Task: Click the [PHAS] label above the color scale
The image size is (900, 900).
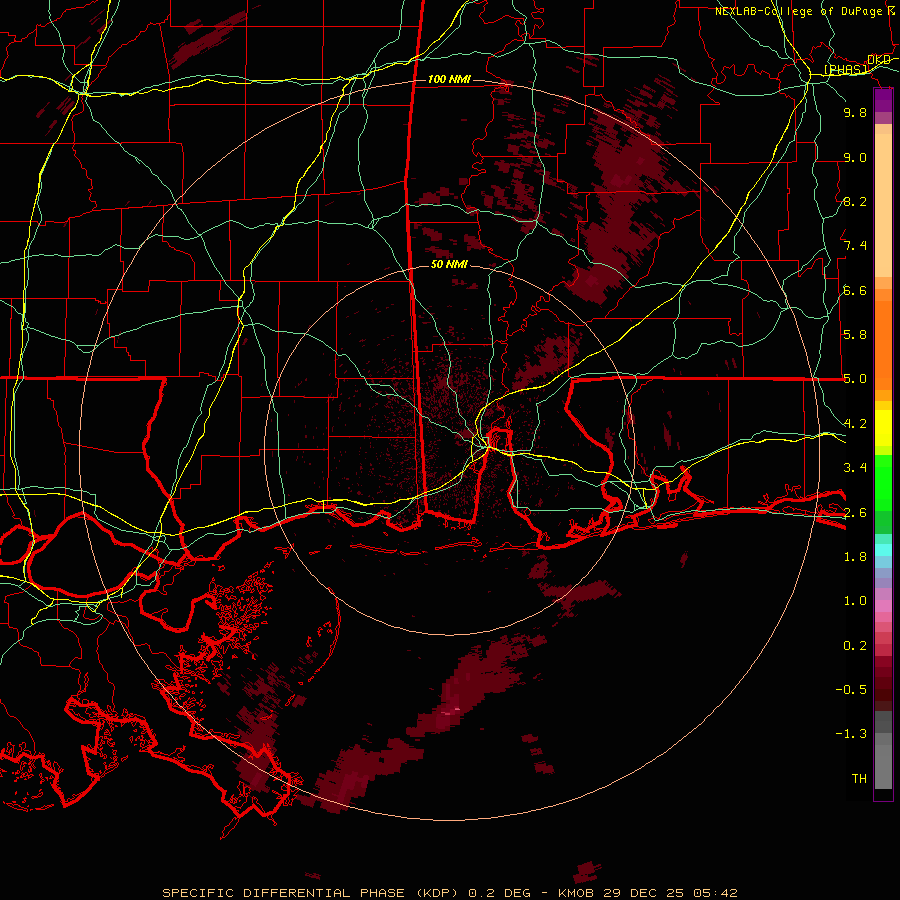Action: pyautogui.click(x=846, y=70)
